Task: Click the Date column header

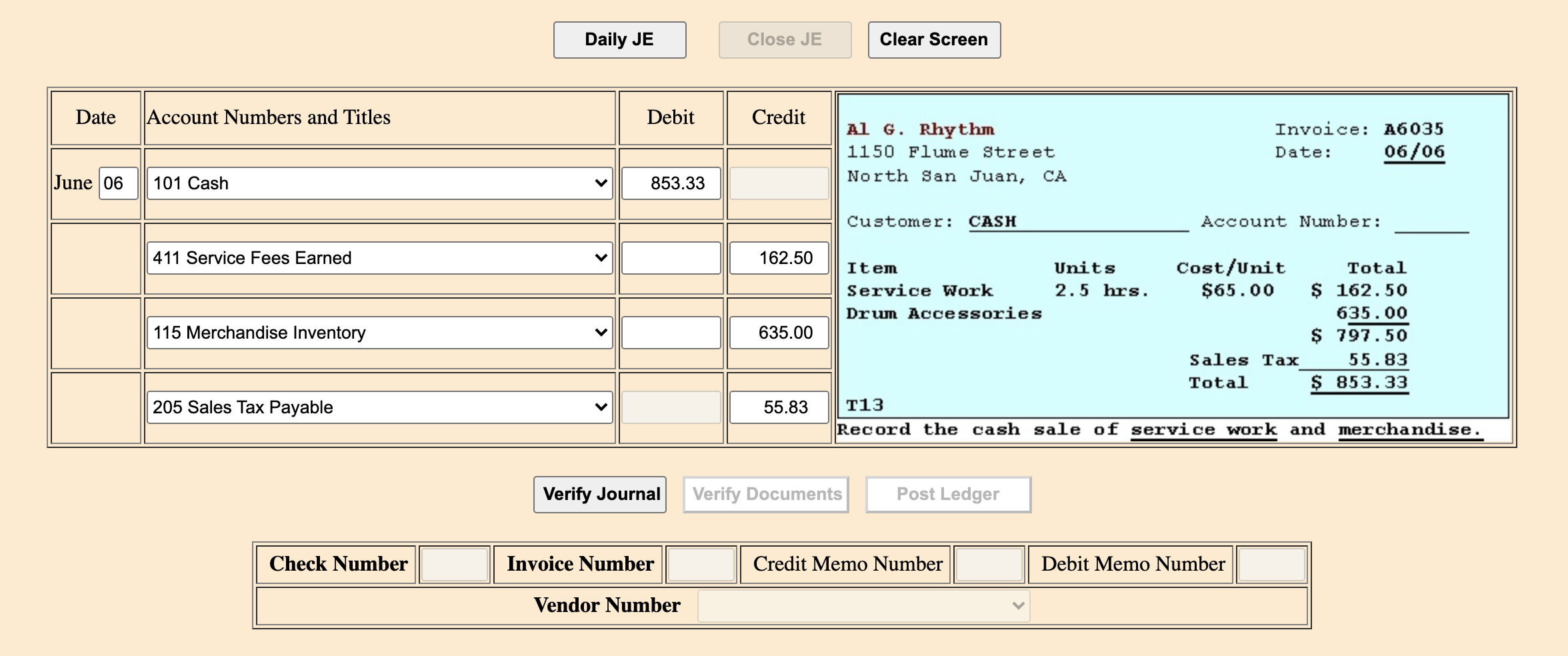Action: (95, 118)
